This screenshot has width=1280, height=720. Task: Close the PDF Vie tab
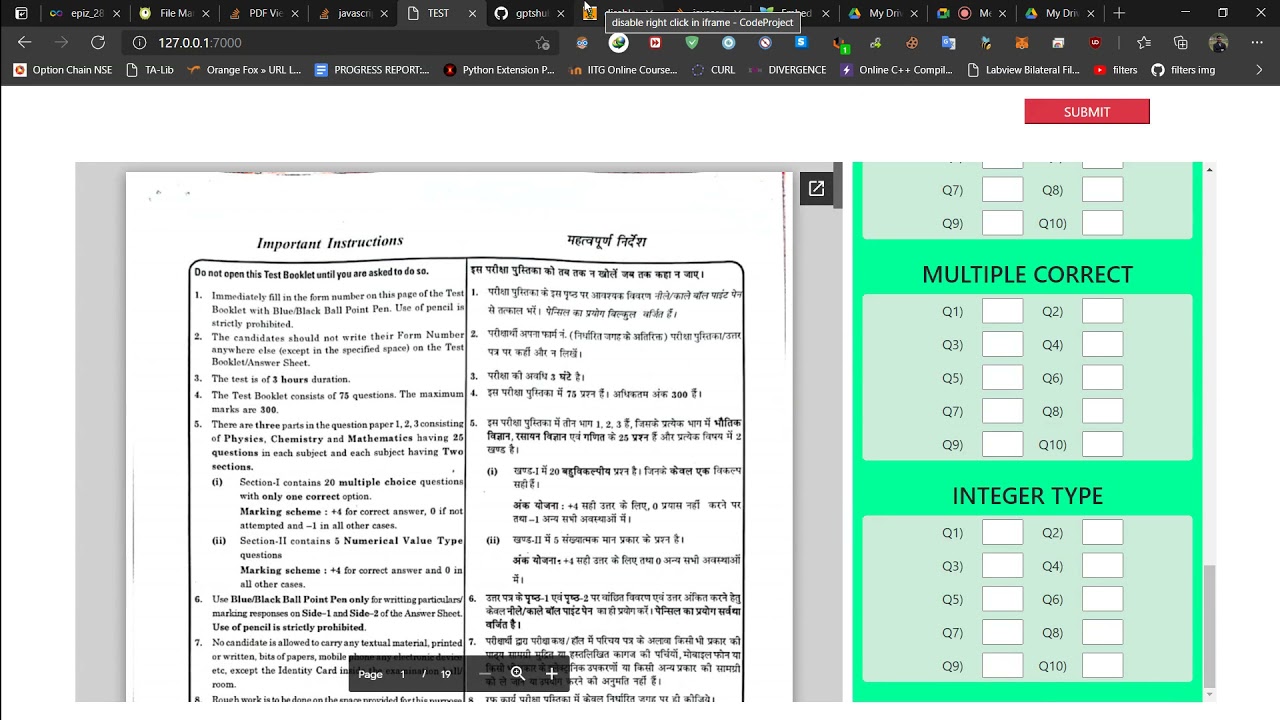click(x=295, y=14)
